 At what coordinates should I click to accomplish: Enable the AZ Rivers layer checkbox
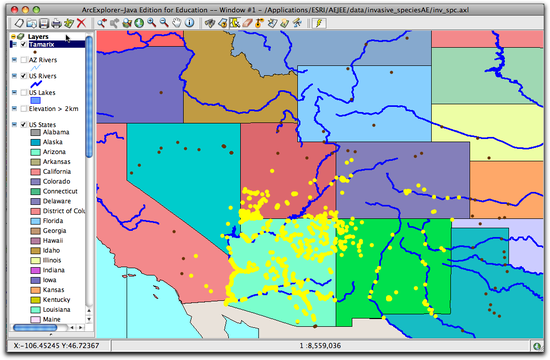24,60
